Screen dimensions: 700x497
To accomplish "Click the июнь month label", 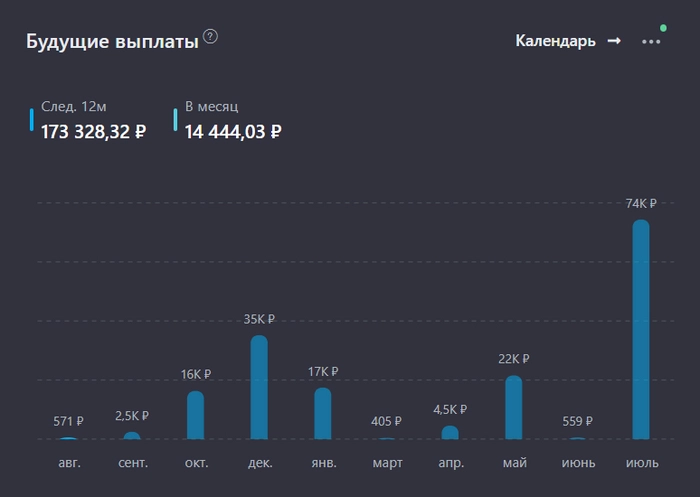I will coord(579,463).
